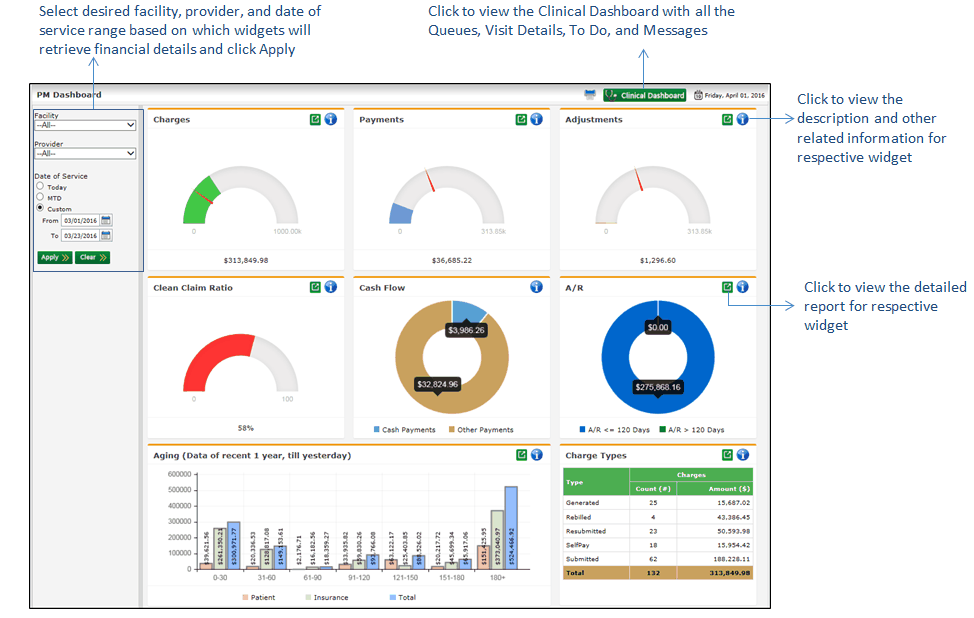The width and height of the screenshot is (974, 618).
Task: Click the Other Payments legend swatch
Action: click(x=452, y=429)
